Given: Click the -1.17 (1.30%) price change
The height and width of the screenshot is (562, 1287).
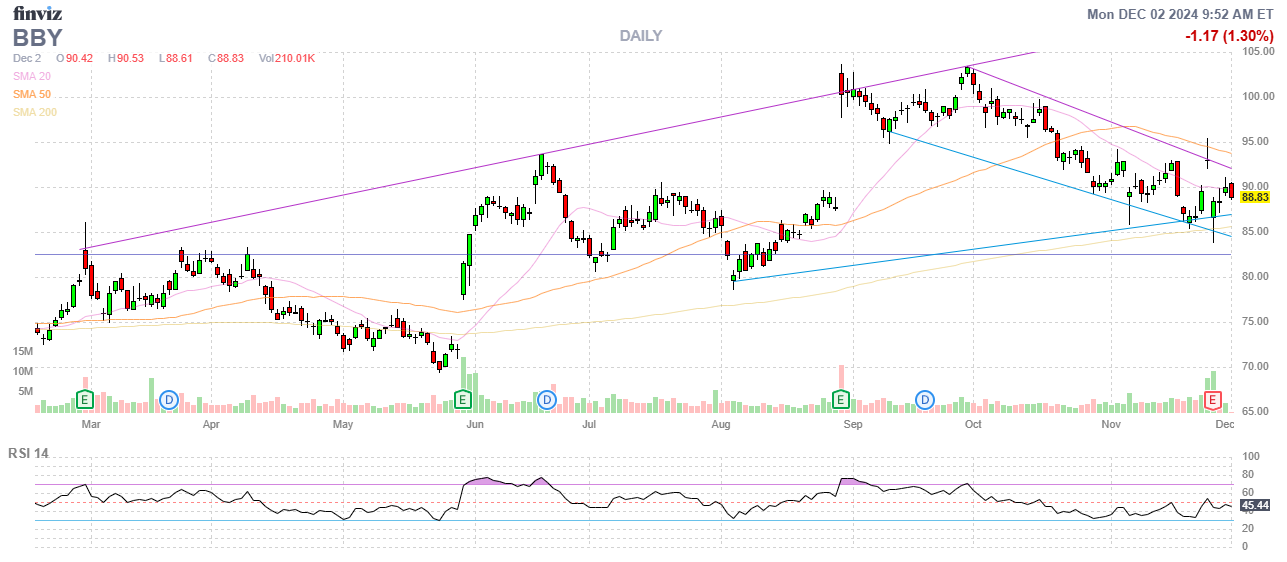Looking at the screenshot, I should point(1227,36).
